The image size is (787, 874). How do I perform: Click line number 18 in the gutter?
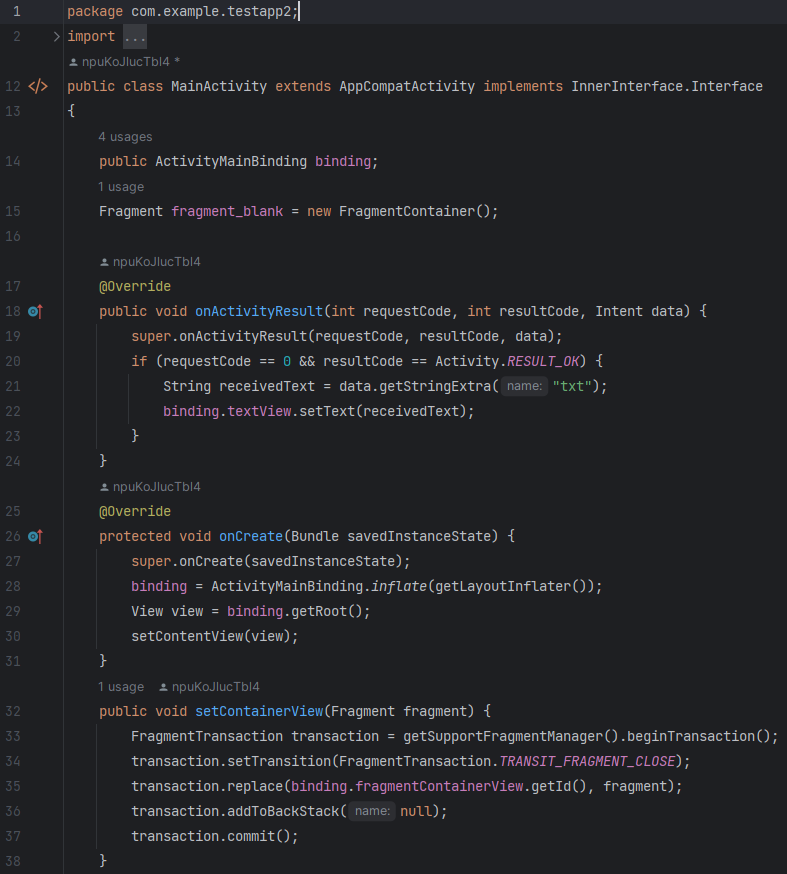pyautogui.click(x=13, y=312)
